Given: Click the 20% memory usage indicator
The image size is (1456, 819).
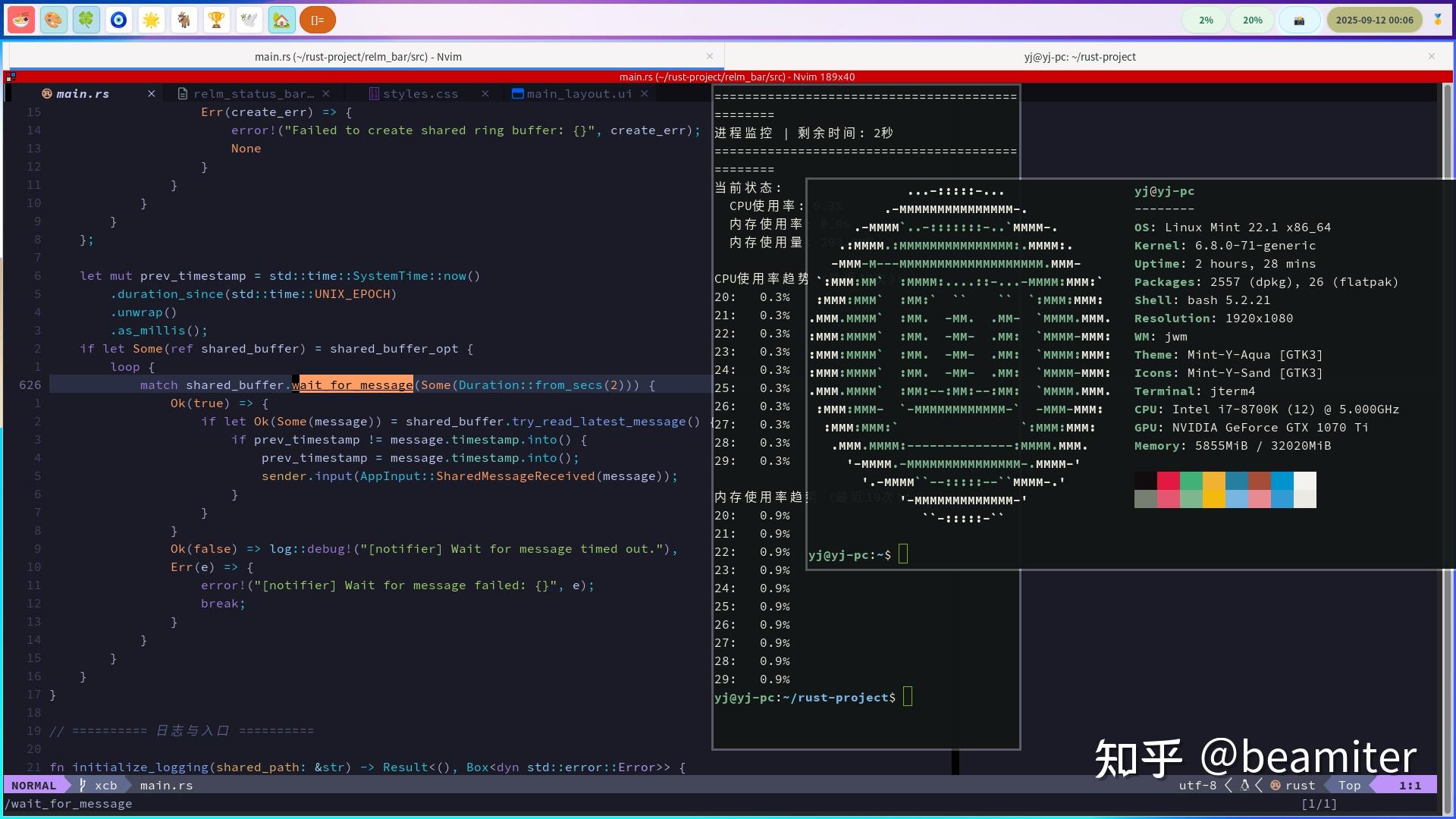Looking at the screenshot, I should 1253,20.
